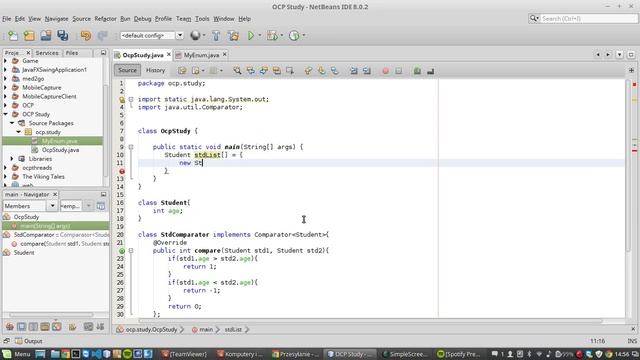Screen dimensions: 640x360
Task: Open the Output window button
Action: (x=29, y=341)
